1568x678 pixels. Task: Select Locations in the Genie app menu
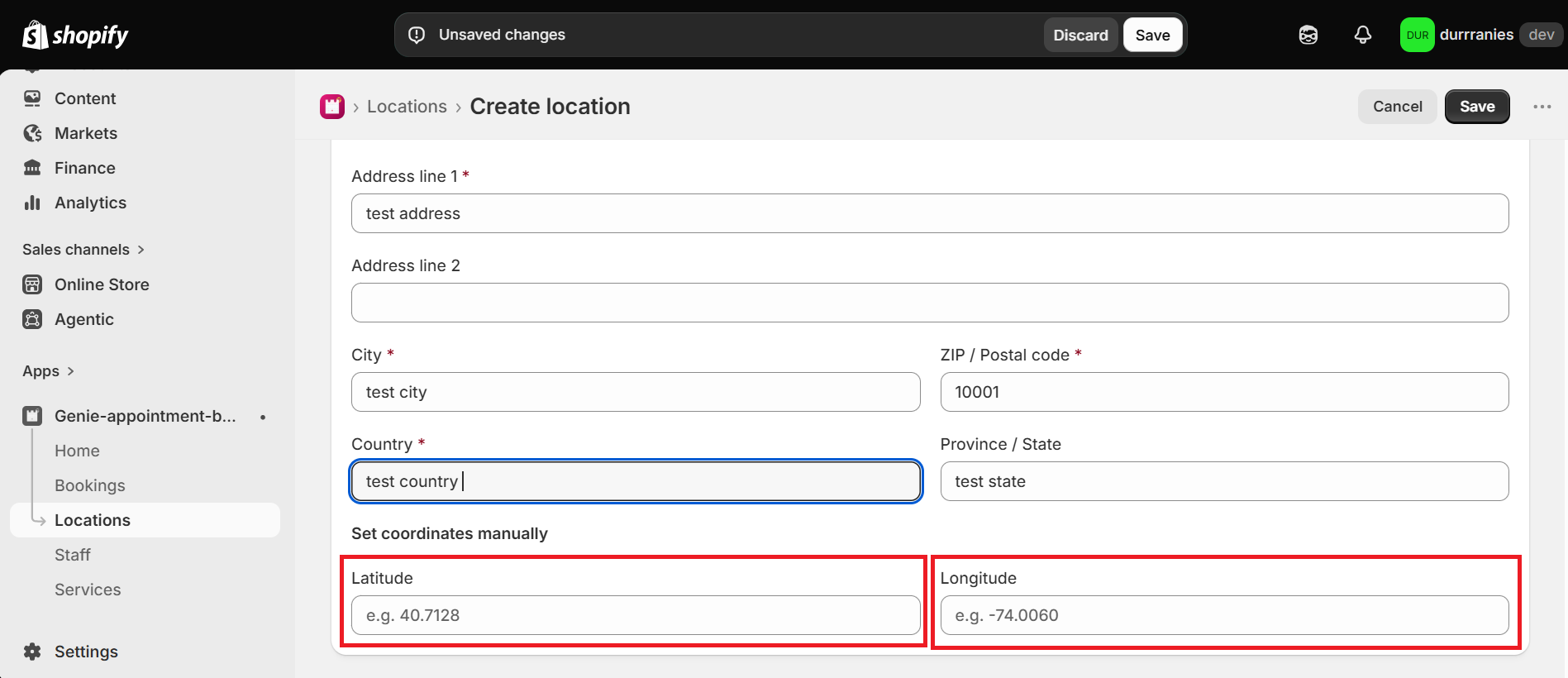(x=145, y=520)
